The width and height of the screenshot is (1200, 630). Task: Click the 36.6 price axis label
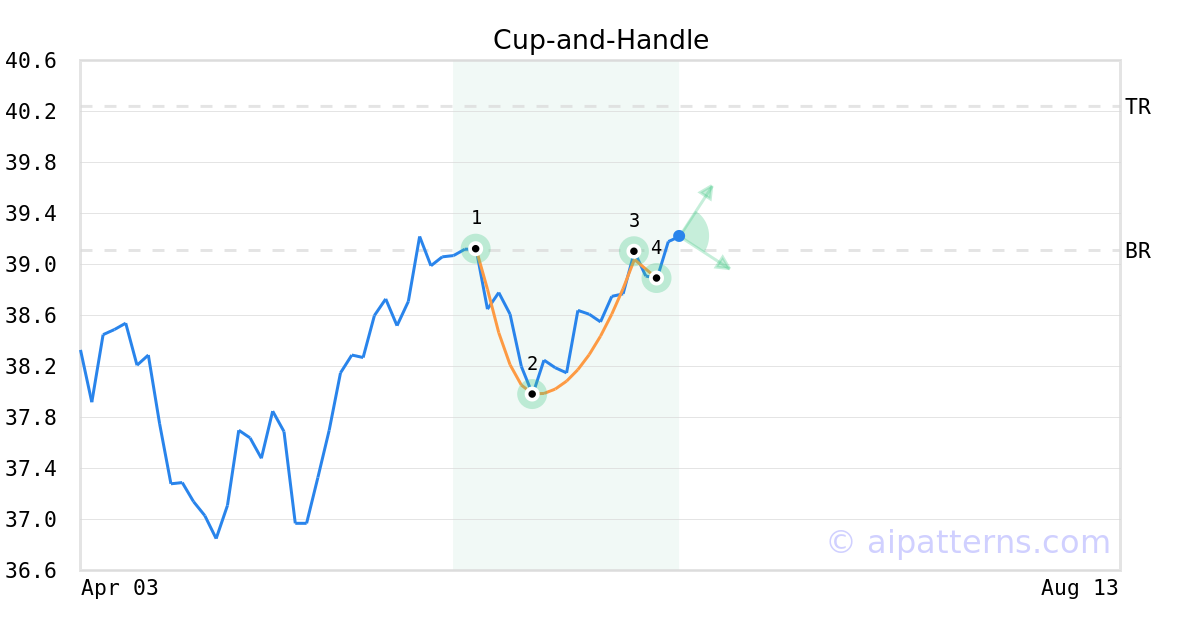click(x=31, y=571)
